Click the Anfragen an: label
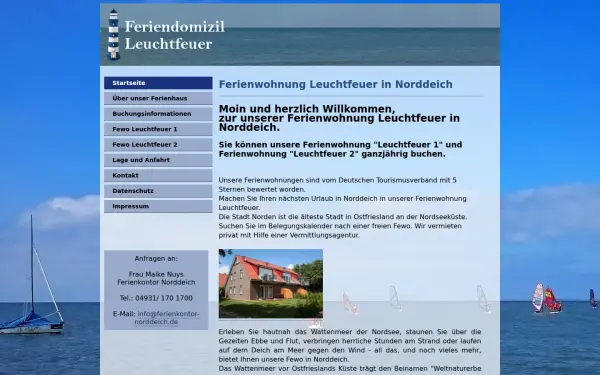The width and height of the screenshot is (600, 375). [156, 259]
